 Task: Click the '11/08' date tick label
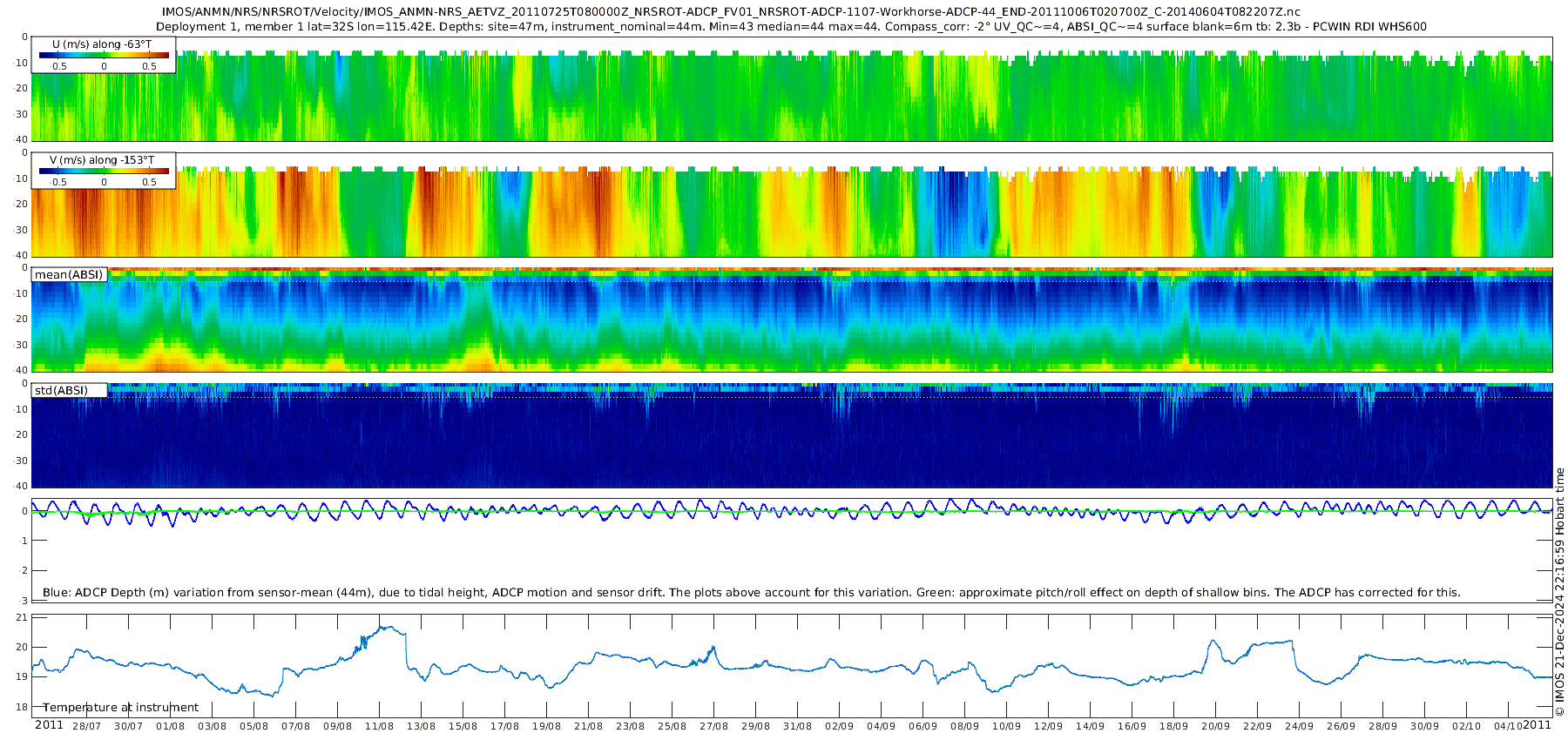379,726
